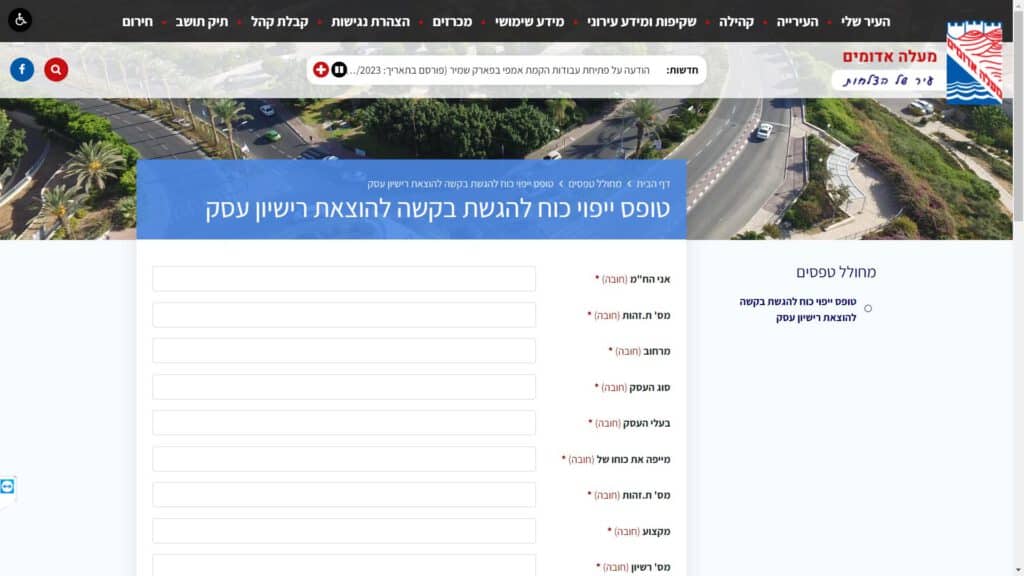Click the 'אני הח"מ' input field
The height and width of the screenshot is (576, 1024).
pyautogui.click(x=344, y=279)
